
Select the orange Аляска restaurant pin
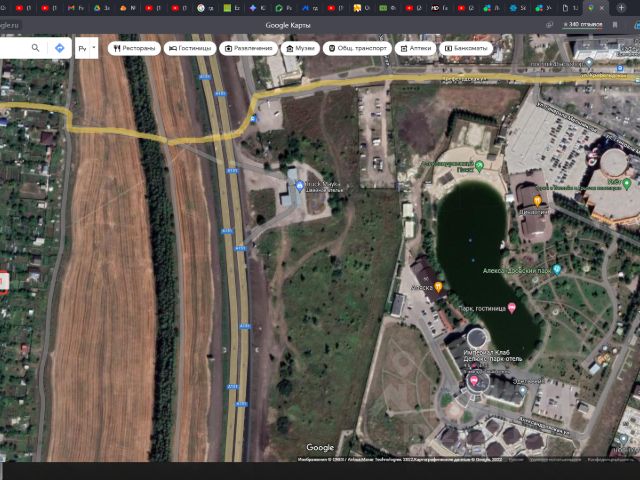tap(437, 287)
